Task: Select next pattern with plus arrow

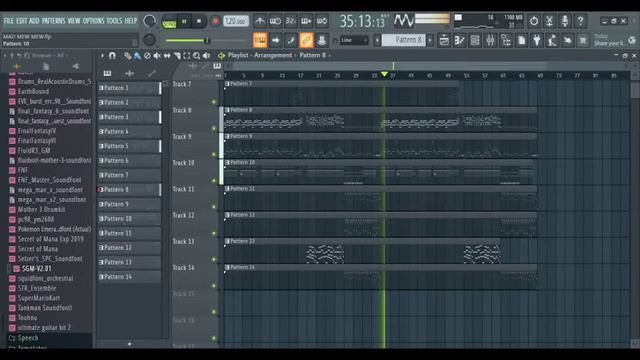Action: tap(430, 40)
